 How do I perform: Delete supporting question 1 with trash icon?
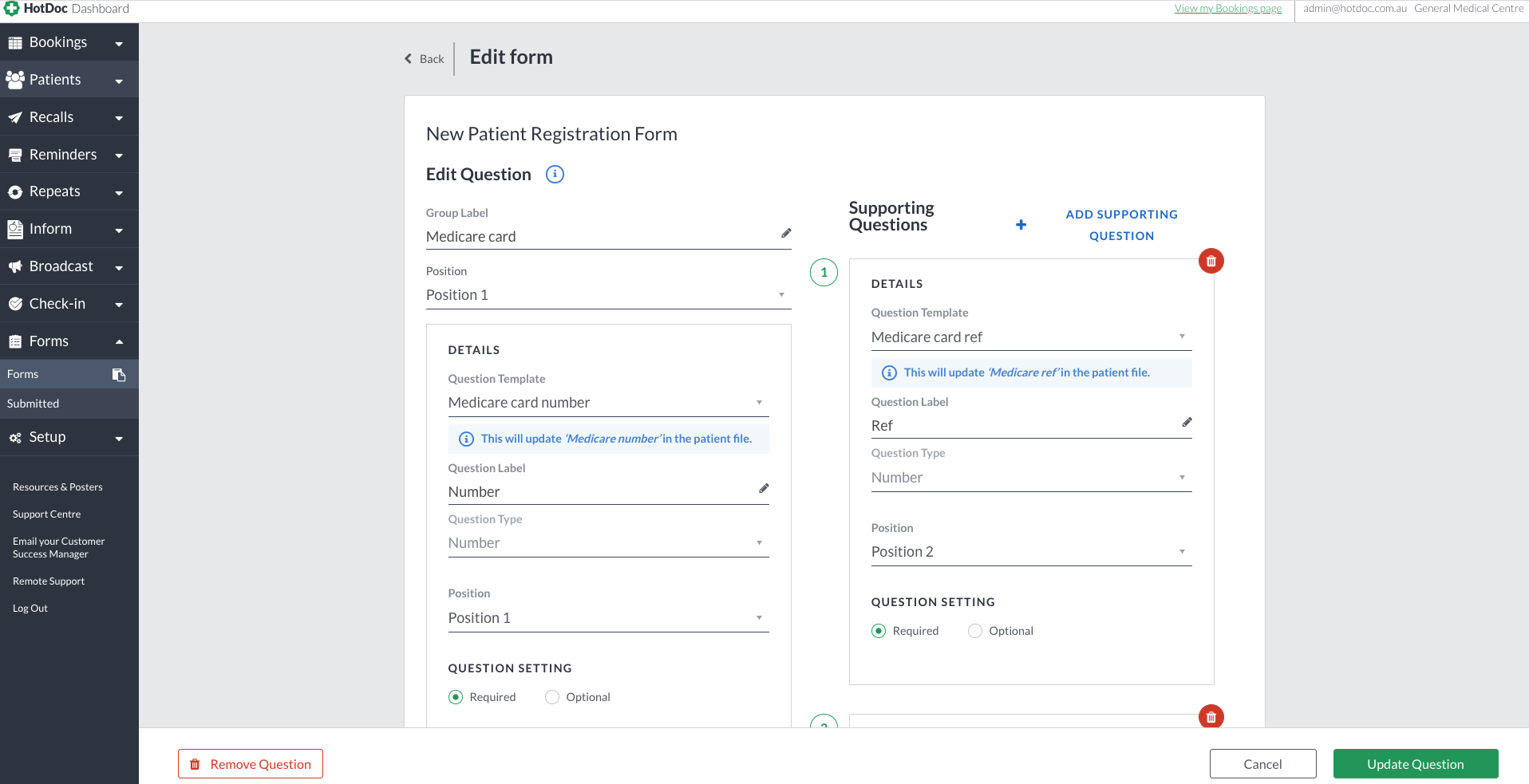click(x=1211, y=261)
